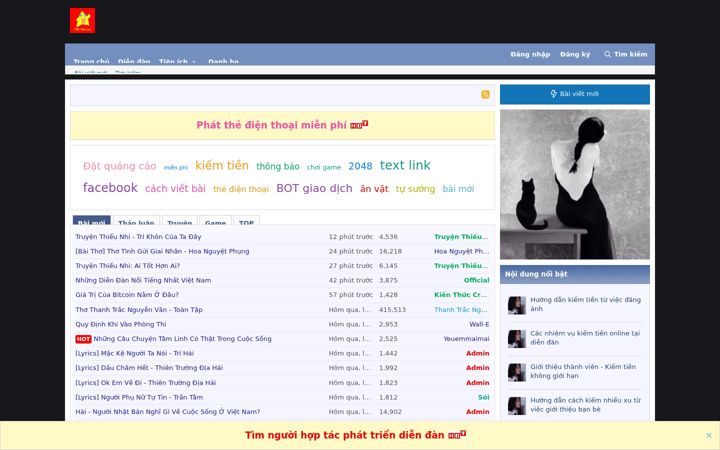Open Danh bạ in navigation bar
Image resolution: width=720 pixels, height=450 pixels.
point(223,61)
